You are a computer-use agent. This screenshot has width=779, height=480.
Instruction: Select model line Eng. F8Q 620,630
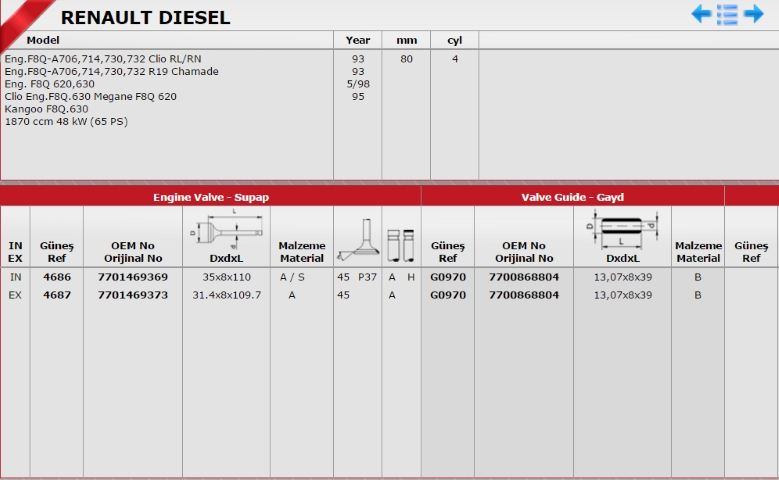(x=49, y=83)
